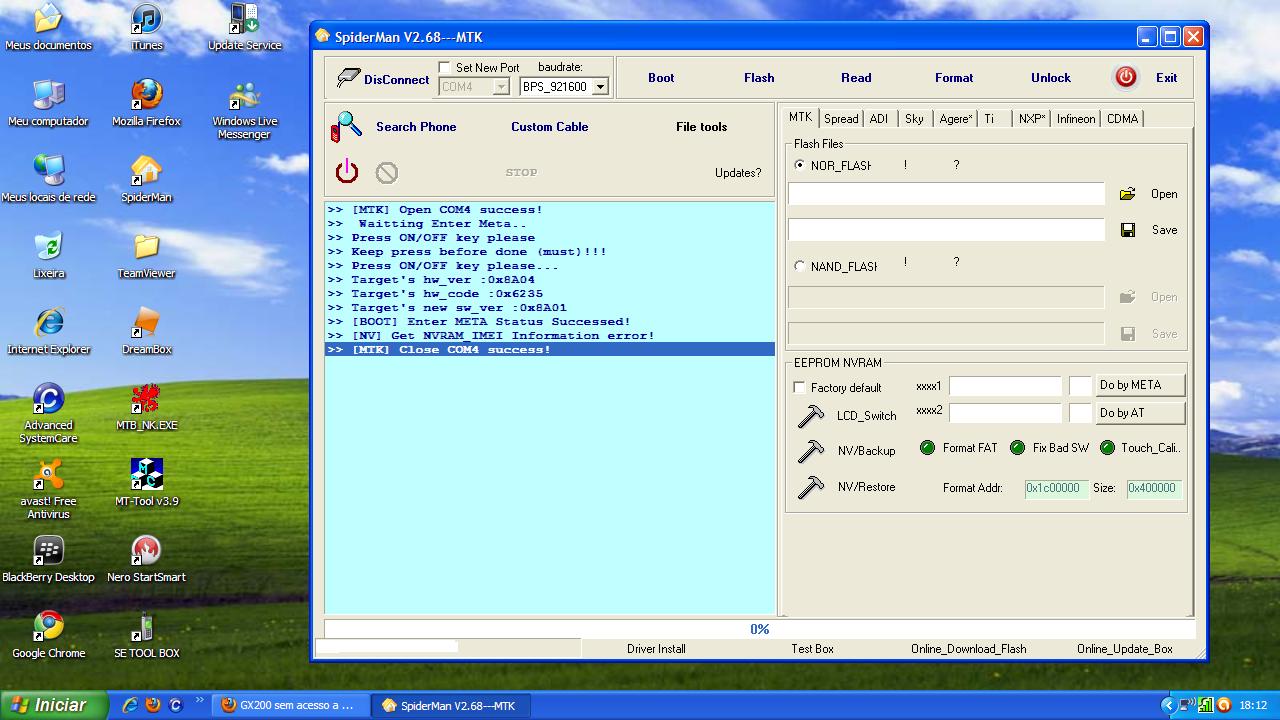Open File tools
This screenshot has width=1280, height=720.
701,127
